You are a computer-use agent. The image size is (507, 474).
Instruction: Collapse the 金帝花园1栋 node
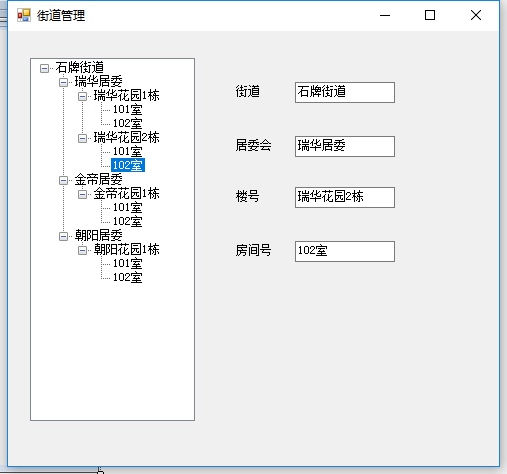(x=82, y=194)
